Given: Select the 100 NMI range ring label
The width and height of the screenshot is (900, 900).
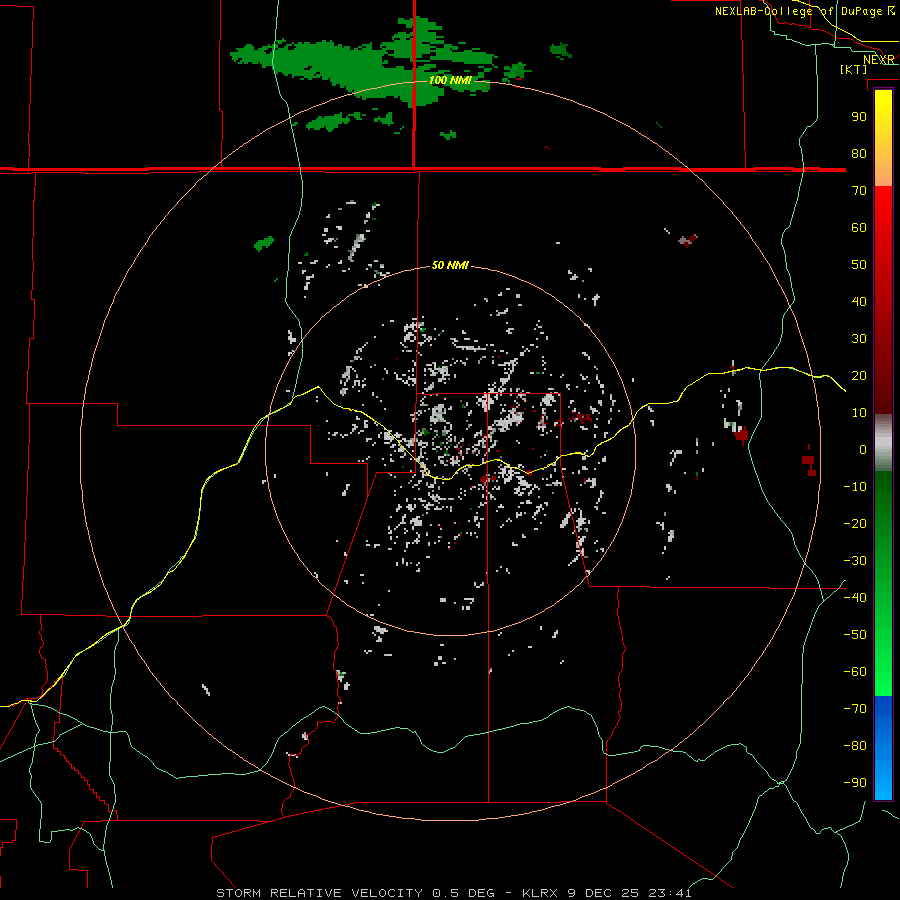Looking at the screenshot, I should pos(451,80).
